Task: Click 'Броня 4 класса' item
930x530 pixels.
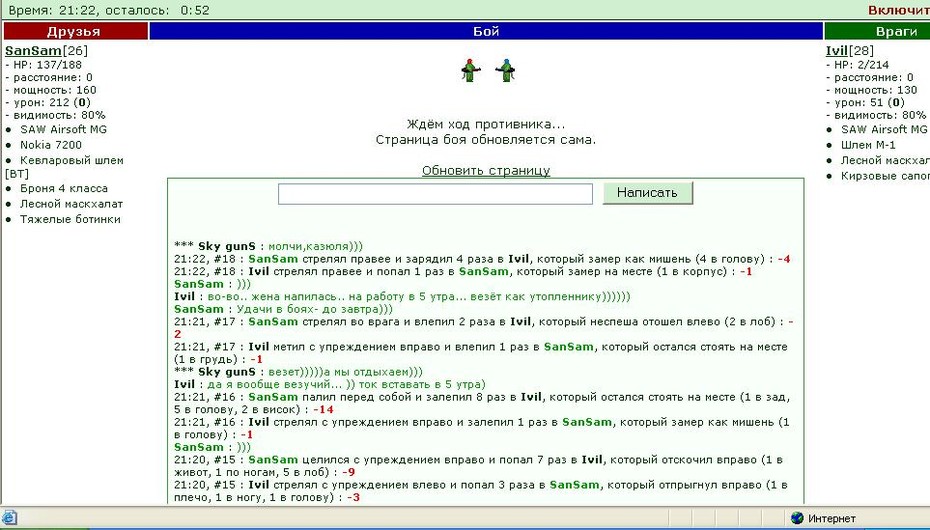Action: click(64, 189)
